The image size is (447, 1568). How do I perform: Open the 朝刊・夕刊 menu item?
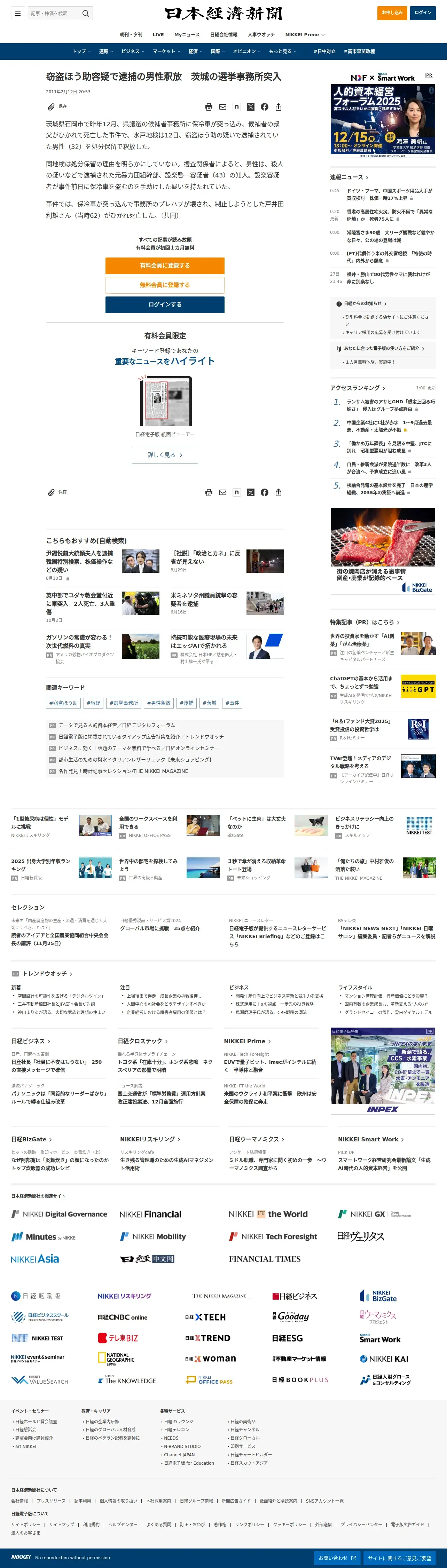pyautogui.click(x=131, y=35)
